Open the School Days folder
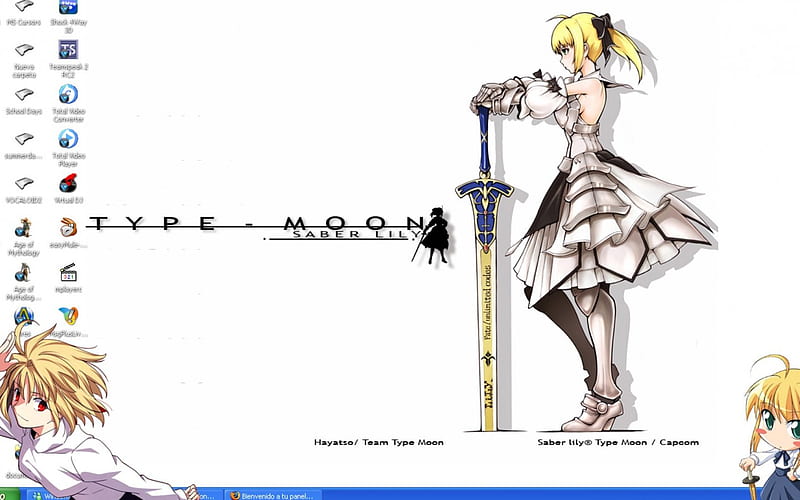This screenshot has width=800, height=500. coord(24,101)
